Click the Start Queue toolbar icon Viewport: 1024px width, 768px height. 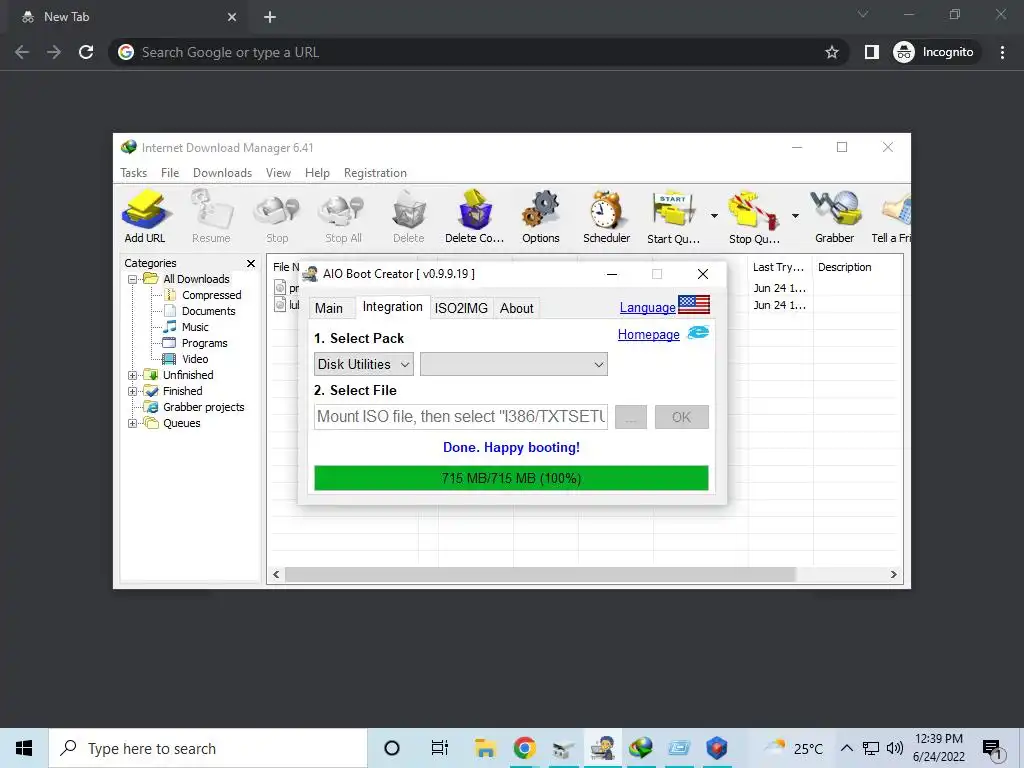tap(673, 217)
